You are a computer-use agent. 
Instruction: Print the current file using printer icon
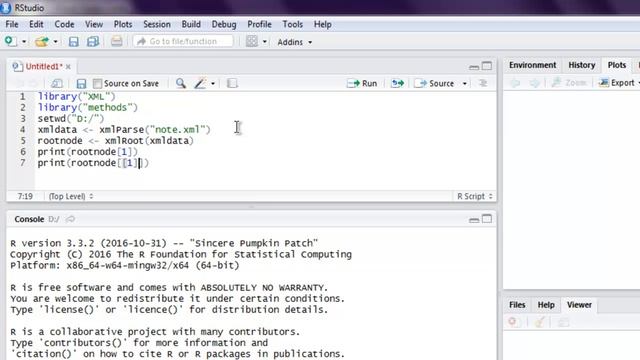coord(116,41)
